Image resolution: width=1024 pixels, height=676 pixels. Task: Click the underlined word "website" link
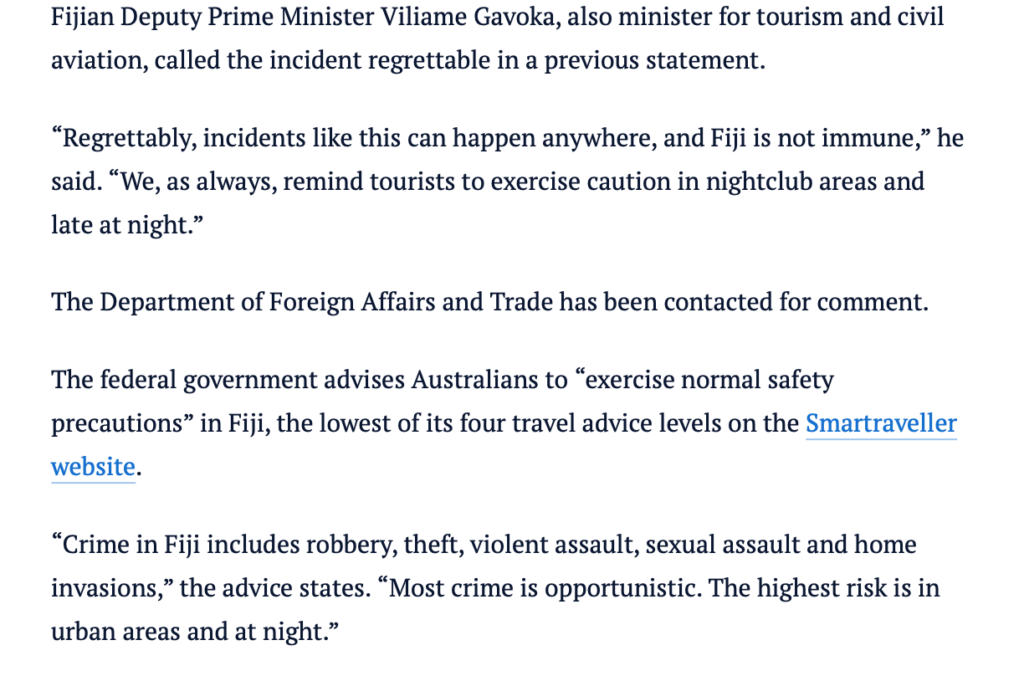tap(92, 467)
